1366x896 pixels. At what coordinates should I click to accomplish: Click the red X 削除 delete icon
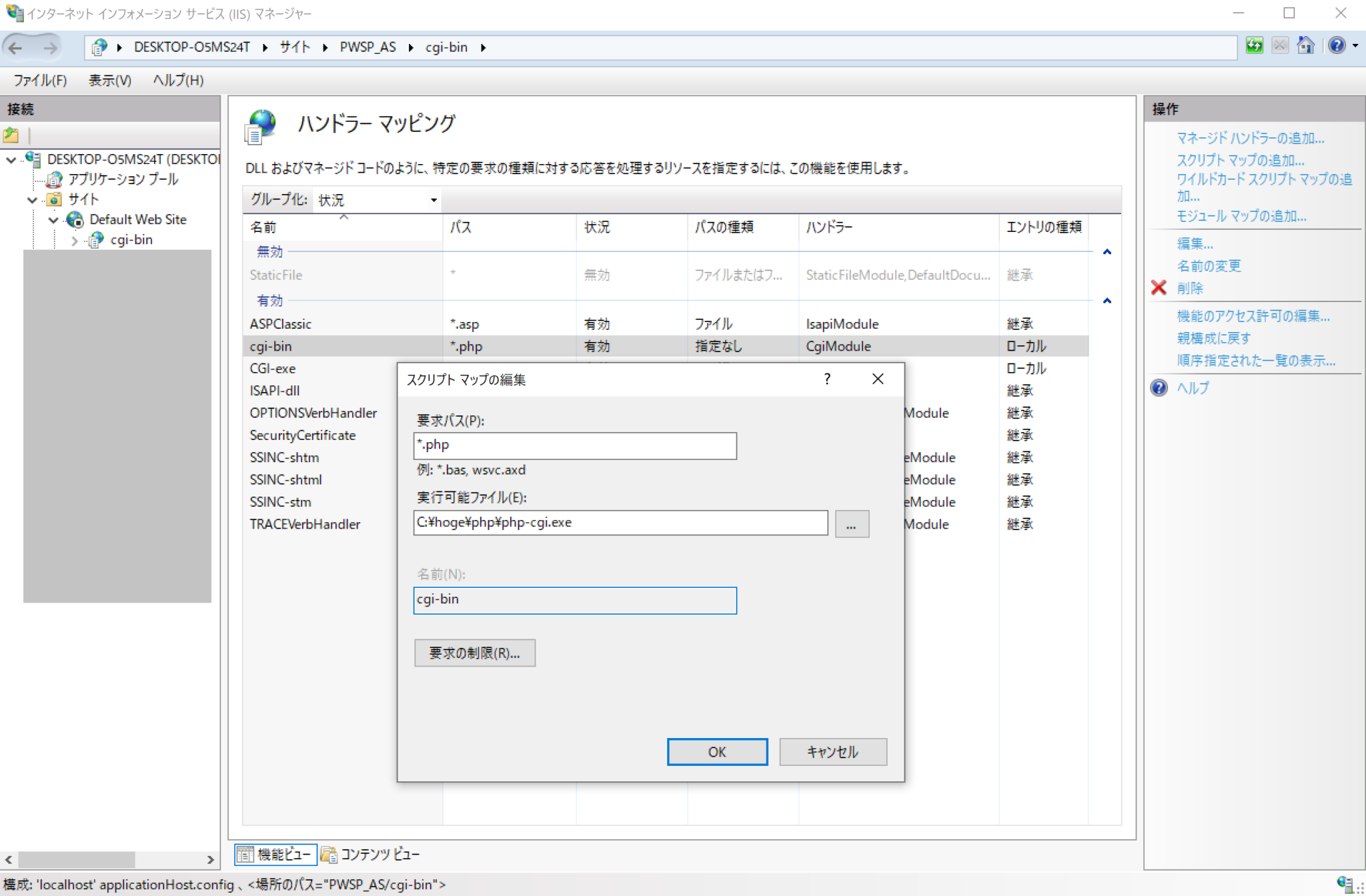1159,288
